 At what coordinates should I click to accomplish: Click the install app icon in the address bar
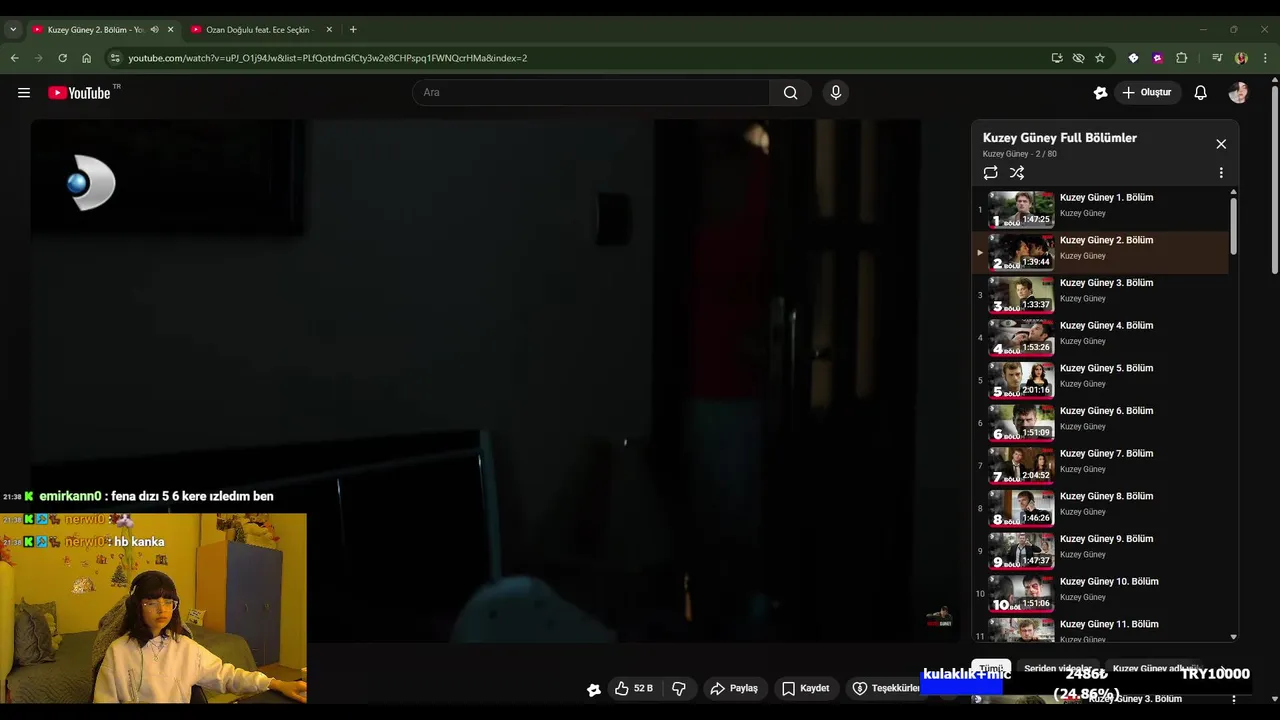(x=1057, y=58)
